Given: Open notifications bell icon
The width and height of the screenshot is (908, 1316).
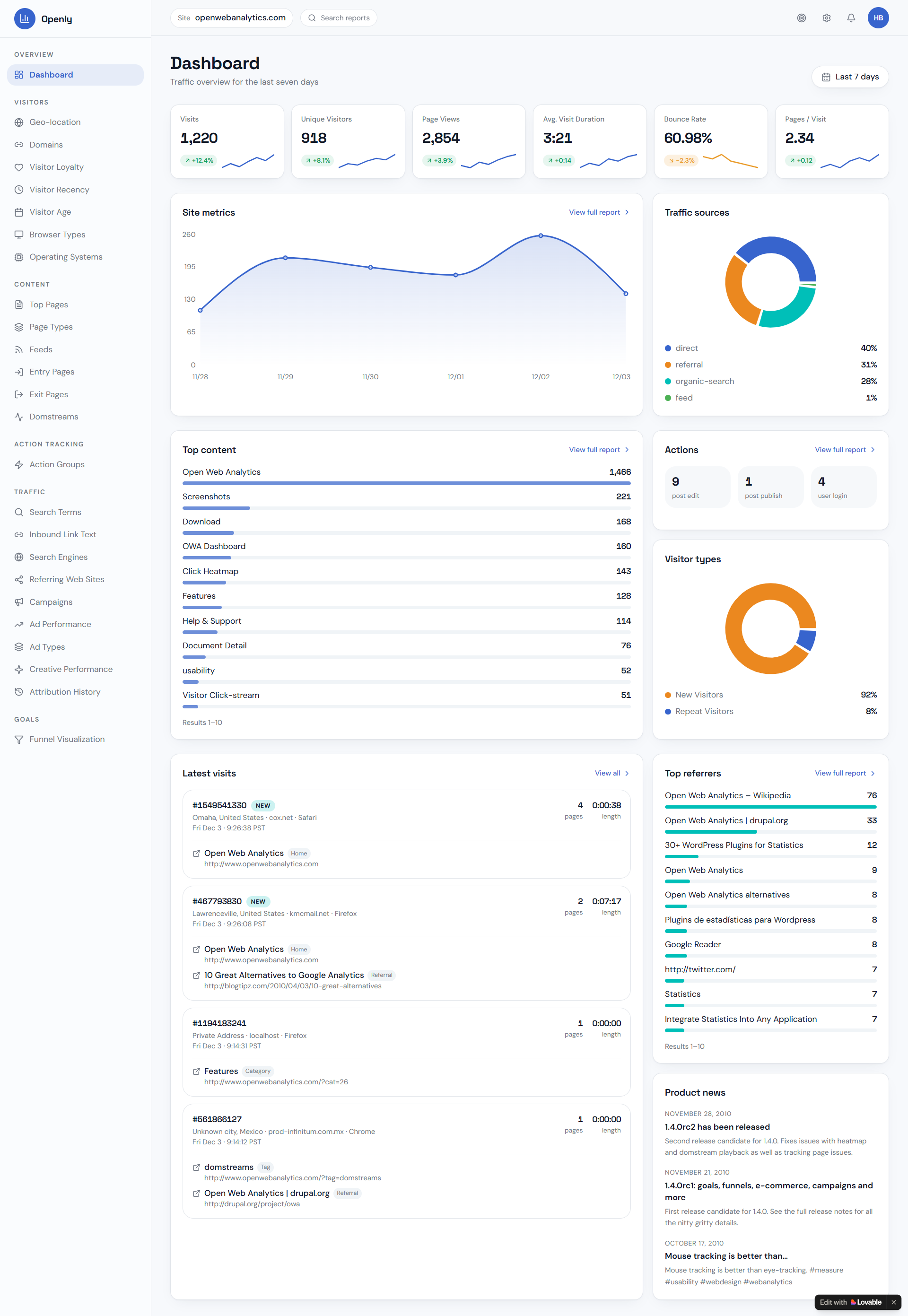Looking at the screenshot, I should point(850,18).
